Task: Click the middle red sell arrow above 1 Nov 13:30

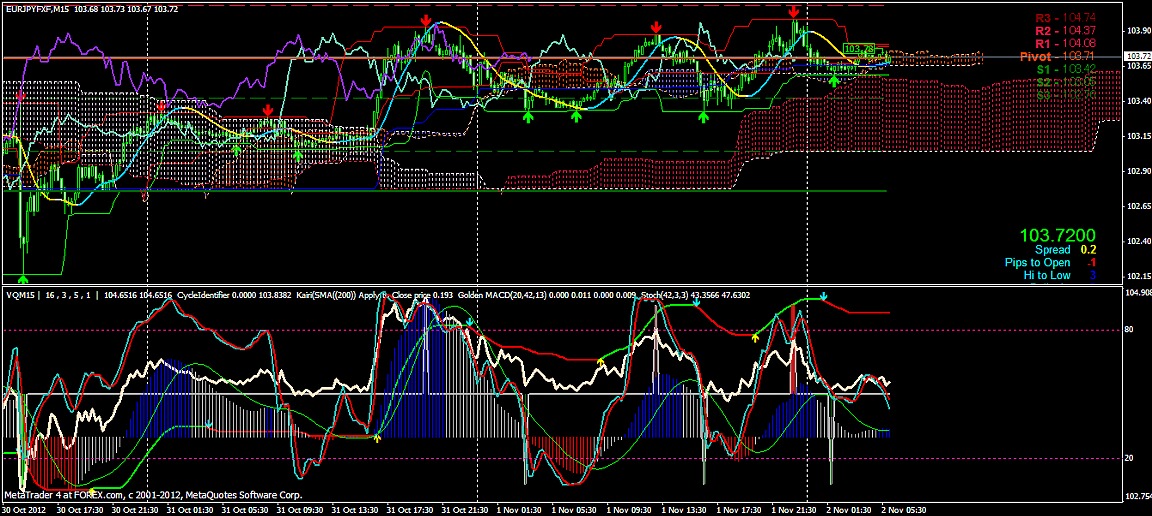Action: pos(656,27)
